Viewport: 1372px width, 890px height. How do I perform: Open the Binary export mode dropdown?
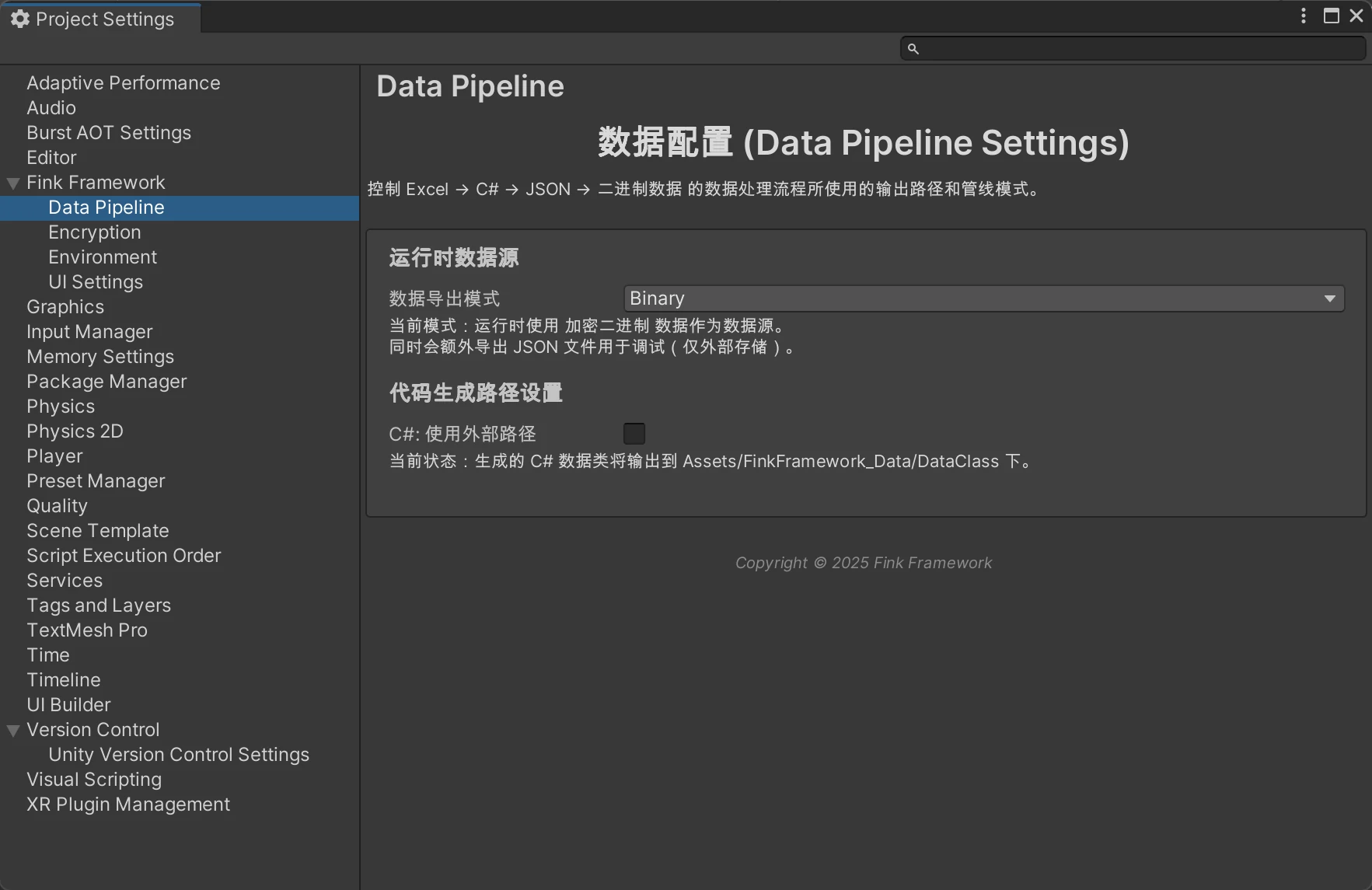pyautogui.click(x=983, y=298)
